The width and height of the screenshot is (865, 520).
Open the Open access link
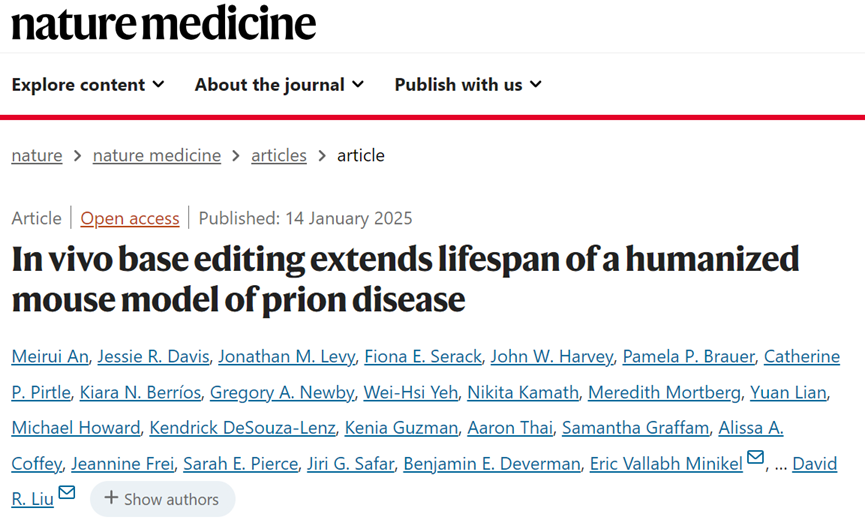pos(130,218)
